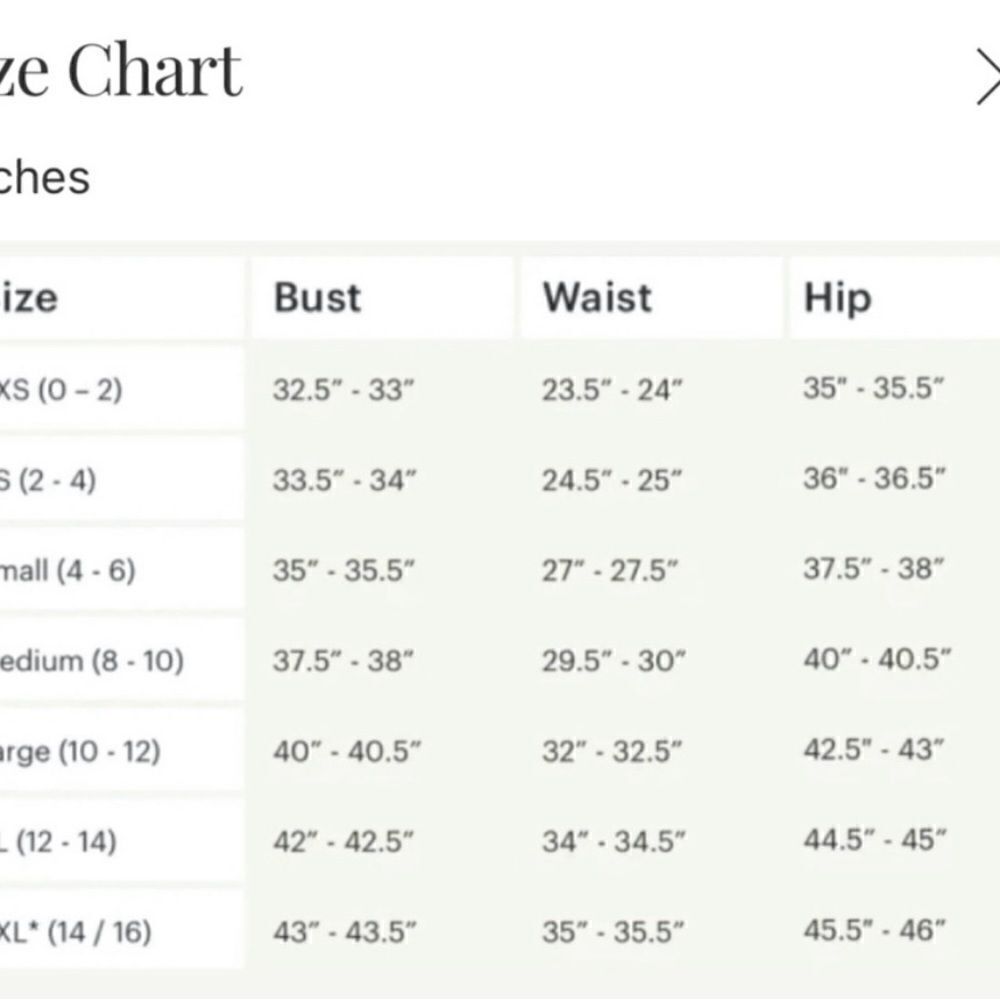Click the 29.5" - 30" waist measurement
Image resolution: width=1000 pixels, height=1000 pixels.
(614, 661)
